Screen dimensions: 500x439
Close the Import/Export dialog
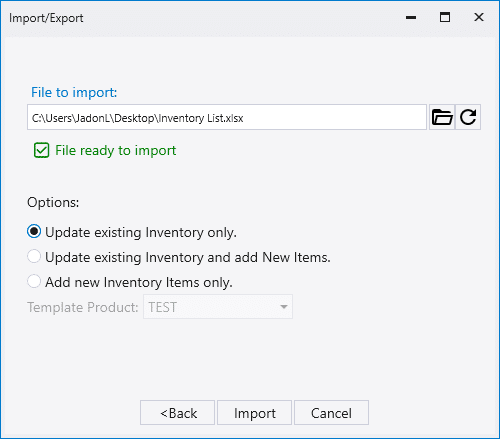(x=479, y=17)
